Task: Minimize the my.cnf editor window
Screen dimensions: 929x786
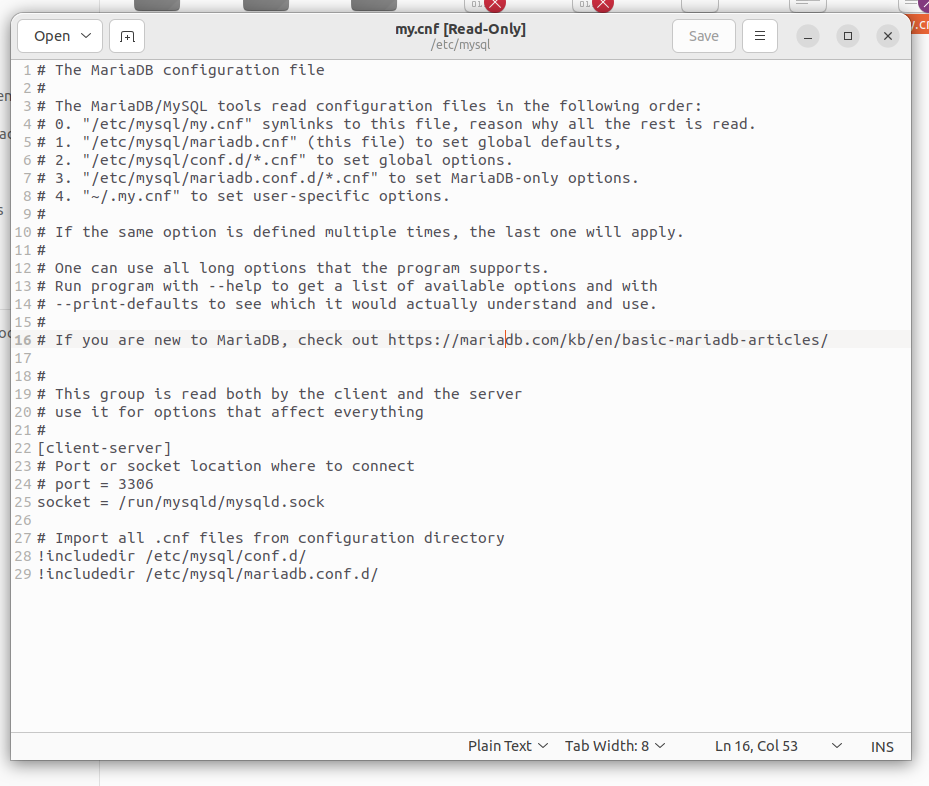Action: click(x=808, y=36)
